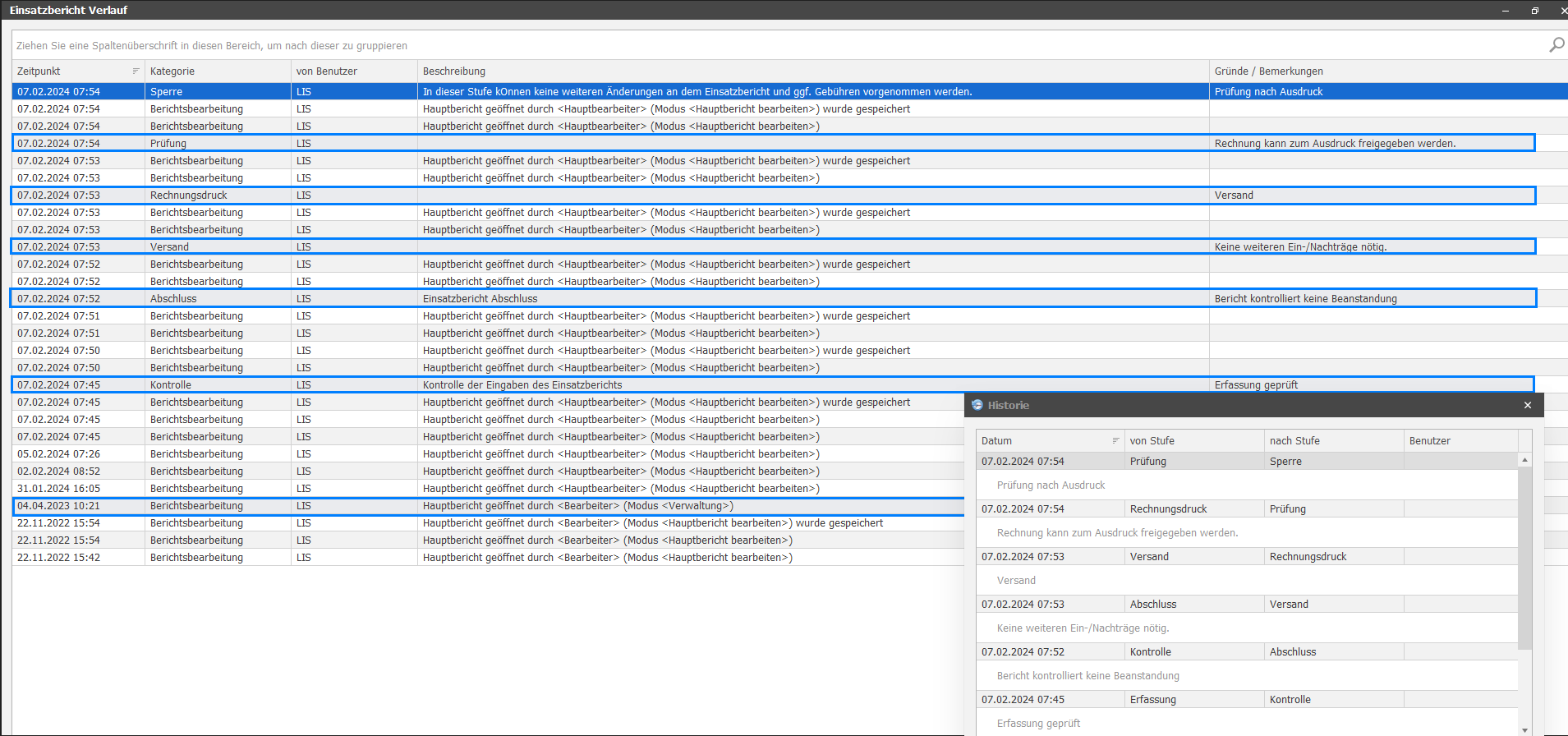Select the Modus Verwaltung row from 04.04.2023
Screen dimensions: 1568x736
click(493, 506)
